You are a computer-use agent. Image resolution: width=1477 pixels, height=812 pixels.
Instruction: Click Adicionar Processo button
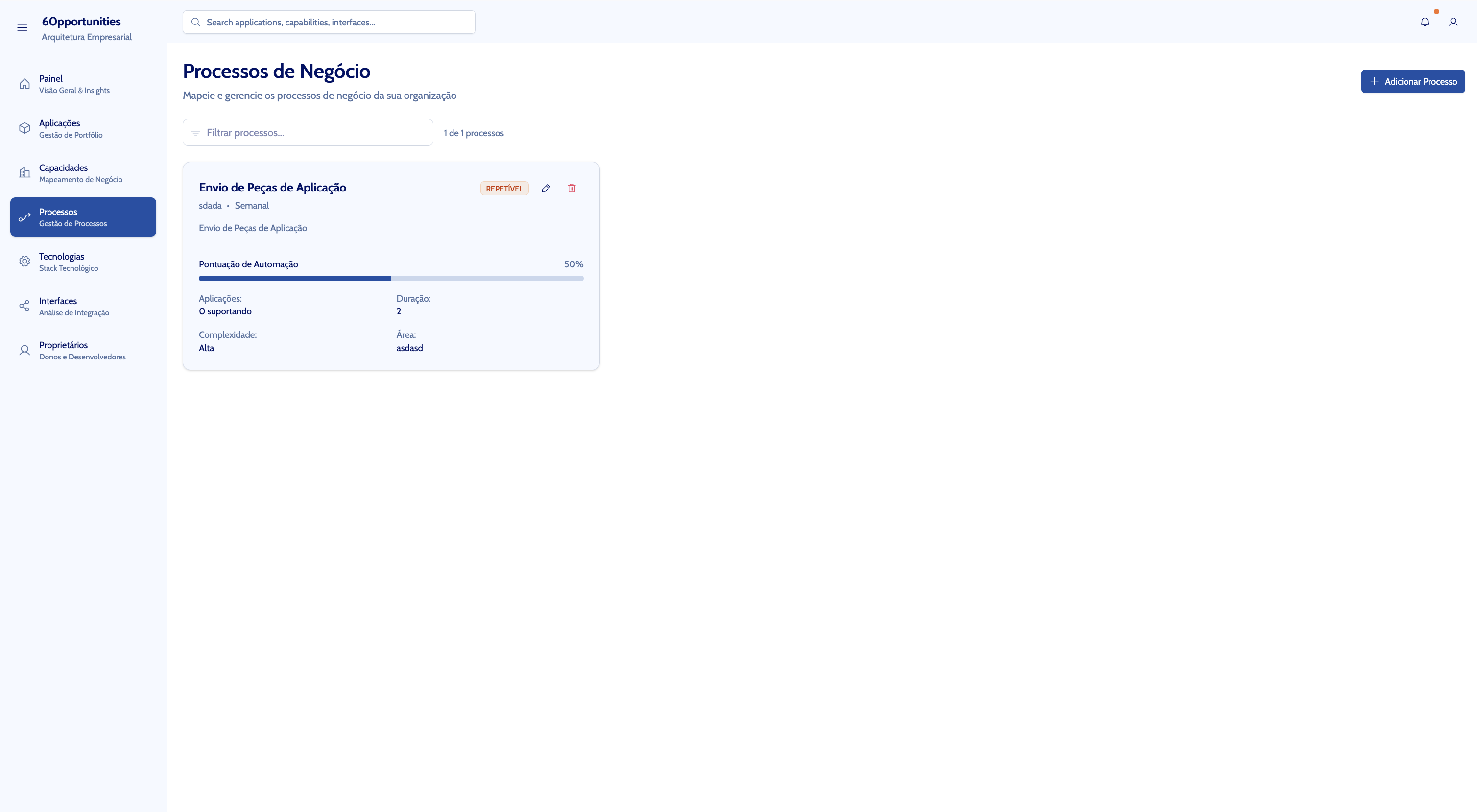click(x=1413, y=81)
